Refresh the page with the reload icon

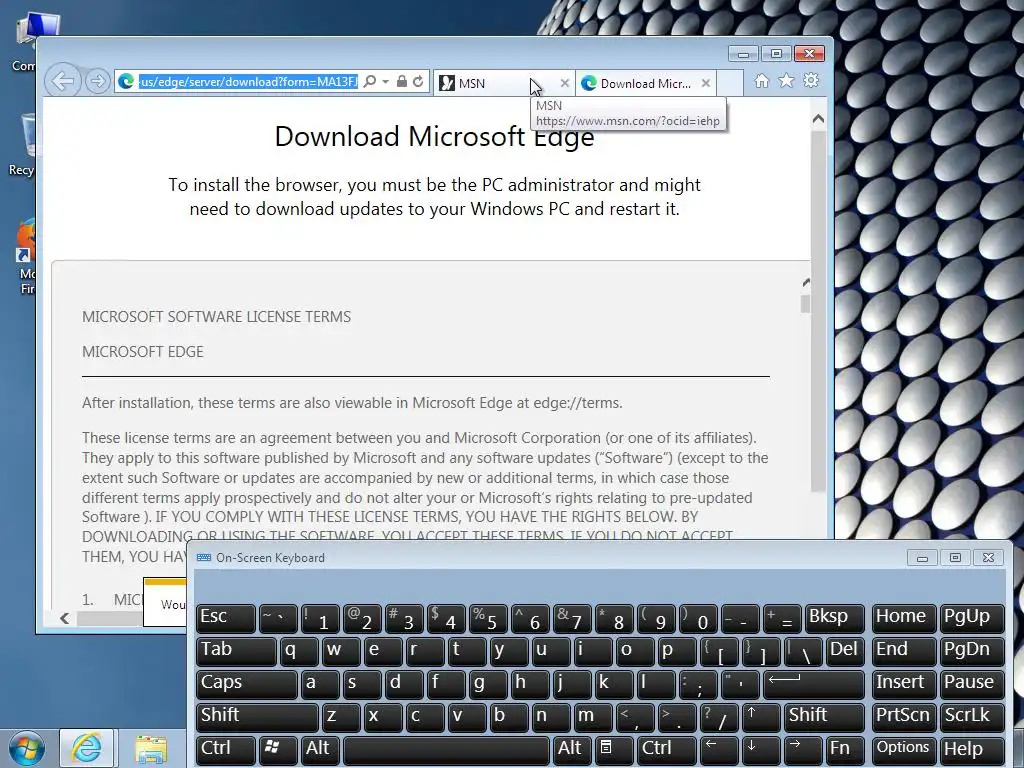click(418, 82)
